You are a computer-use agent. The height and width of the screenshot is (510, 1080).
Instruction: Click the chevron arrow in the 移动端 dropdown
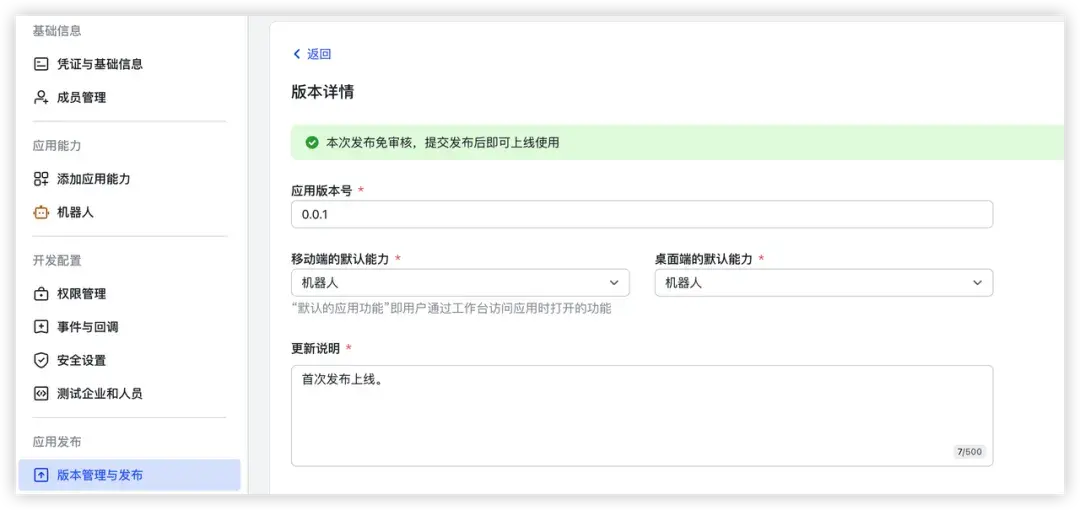613,283
